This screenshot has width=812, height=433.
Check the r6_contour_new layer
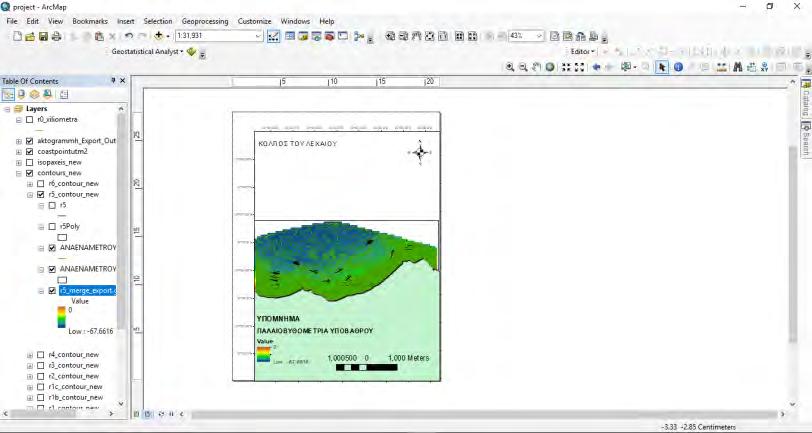(x=40, y=184)
